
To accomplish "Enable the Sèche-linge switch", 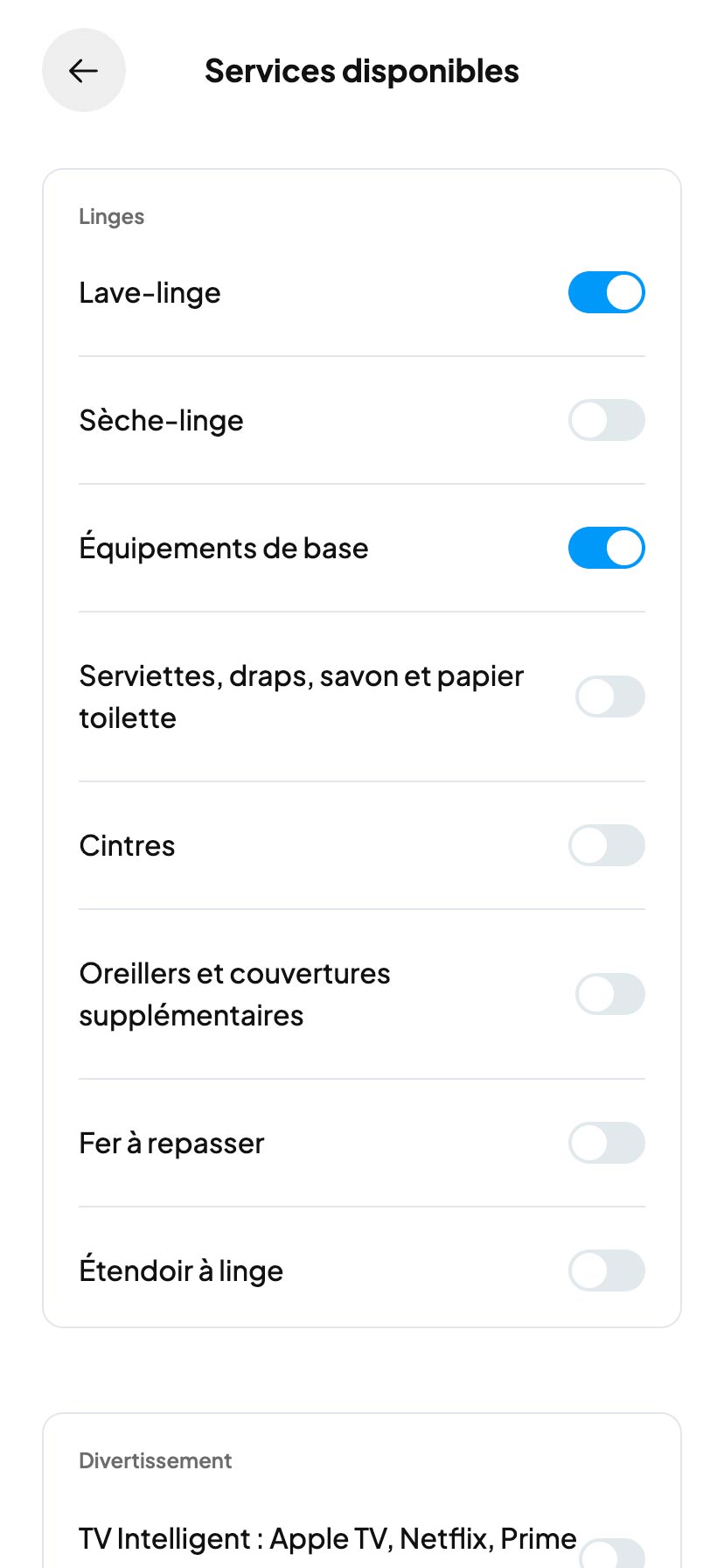I will click(606, 420).
